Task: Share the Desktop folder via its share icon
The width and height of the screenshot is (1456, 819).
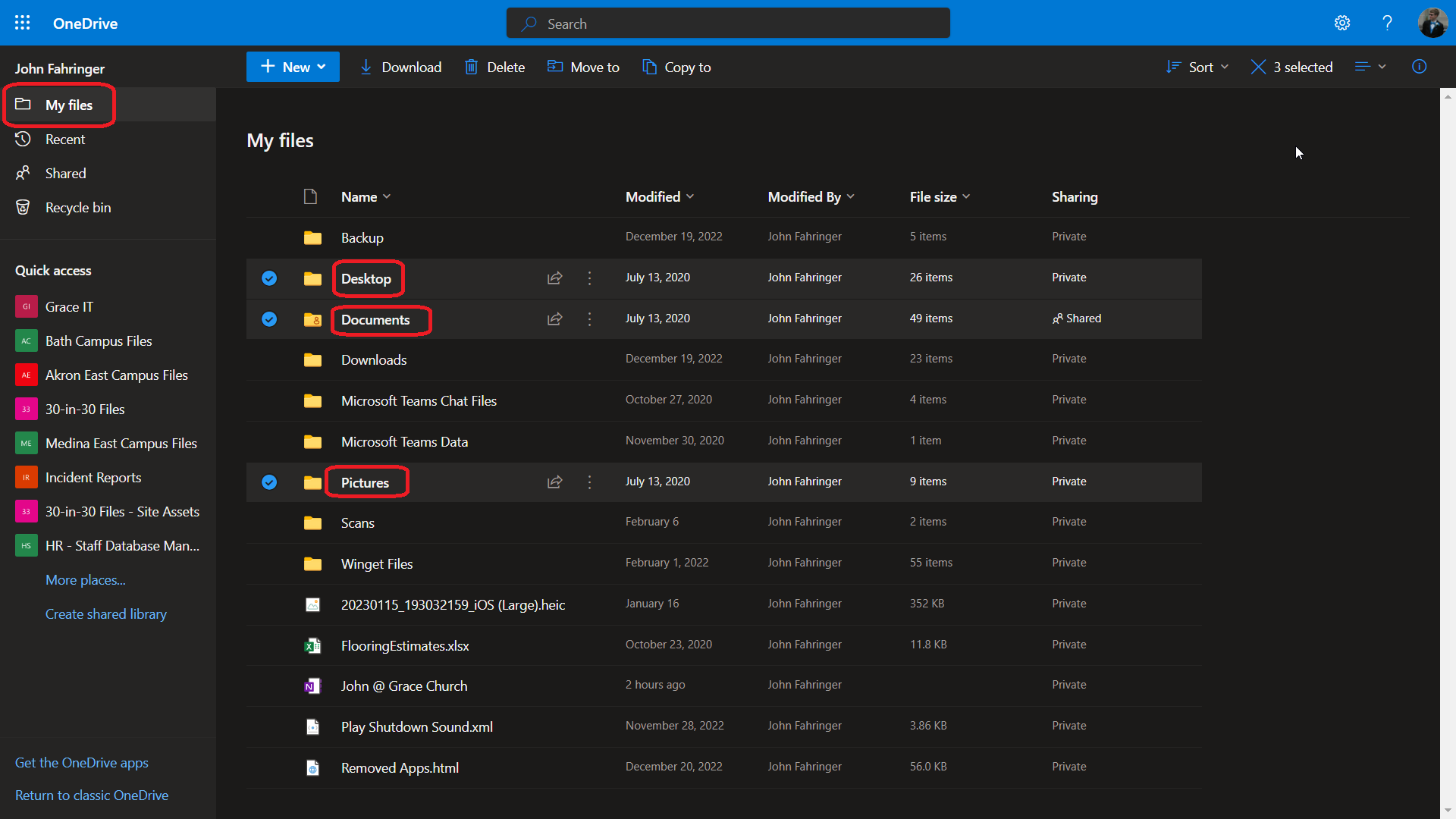Action: [555, 278]
